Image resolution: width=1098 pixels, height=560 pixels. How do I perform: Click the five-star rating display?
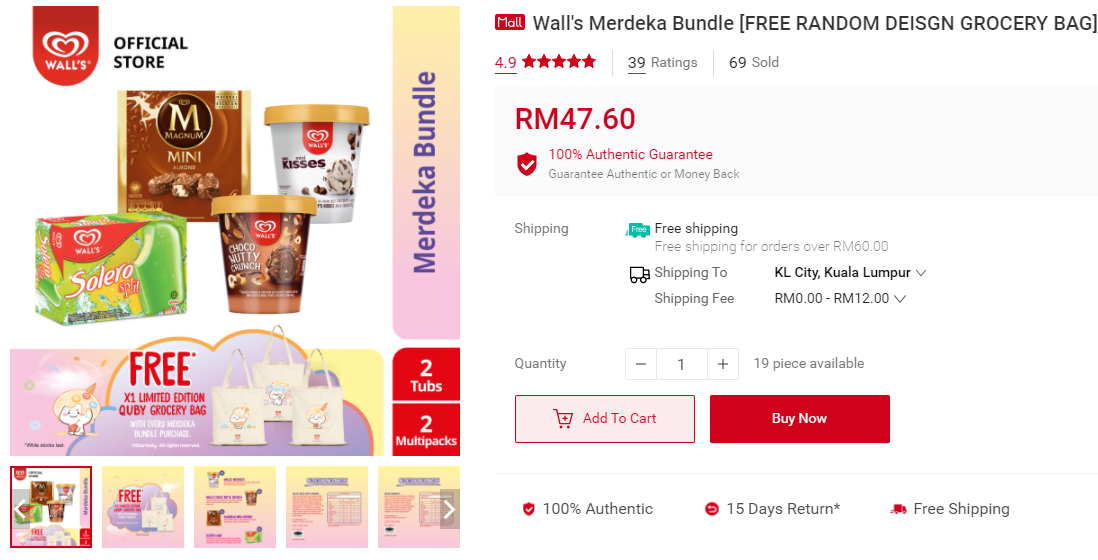[x=559, y=62]
